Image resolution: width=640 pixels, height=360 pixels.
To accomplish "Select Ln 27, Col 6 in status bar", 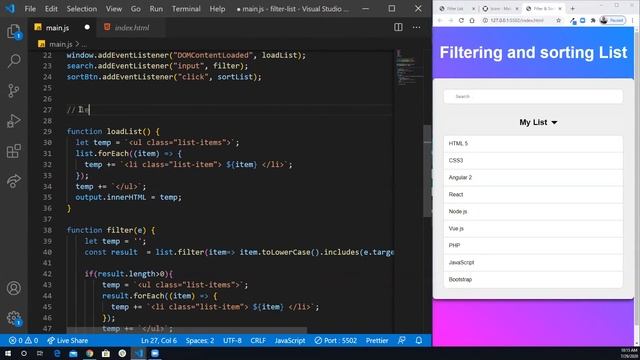I will [x=159, y=340].
